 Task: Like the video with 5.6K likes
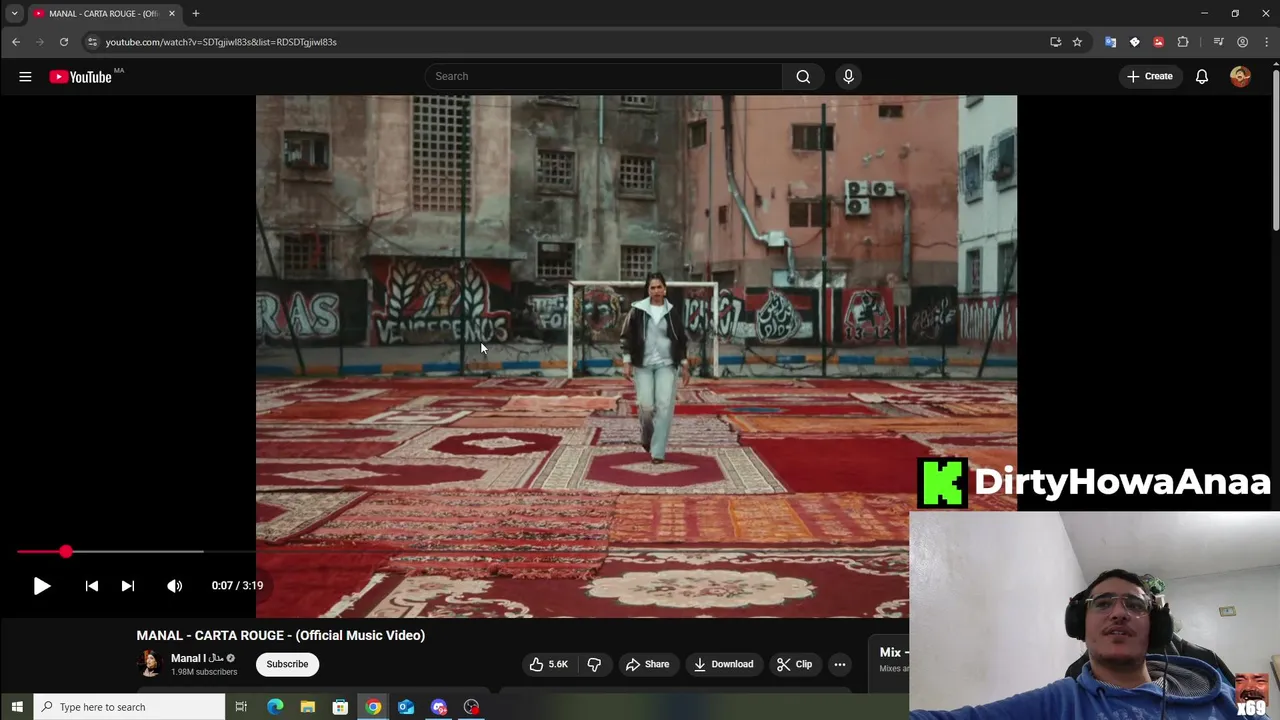point(548,664)
